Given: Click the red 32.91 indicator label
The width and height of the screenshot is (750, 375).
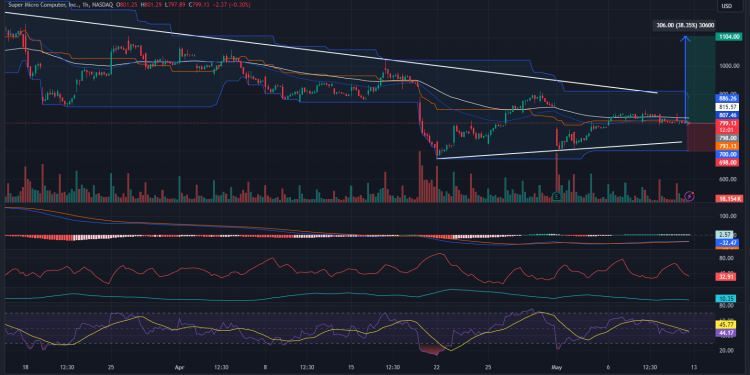Looking at the screenshot, I should coord(725,276).
